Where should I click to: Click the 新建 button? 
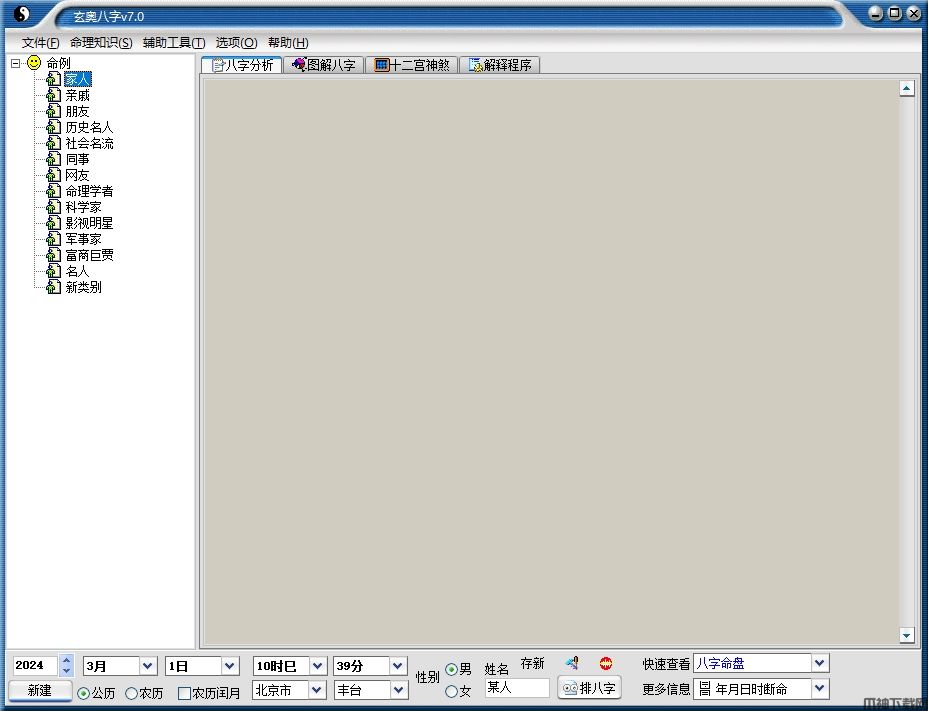[40, 690]
